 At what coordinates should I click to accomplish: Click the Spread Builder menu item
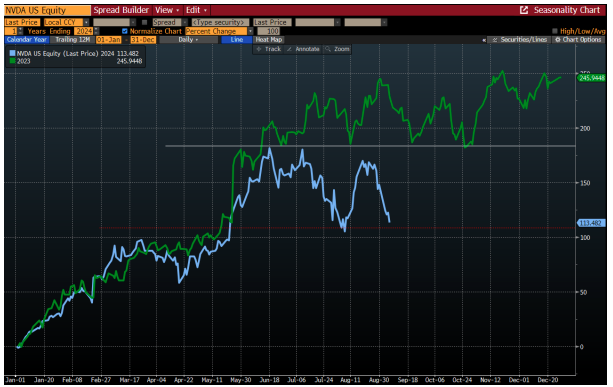pos(121,10)
